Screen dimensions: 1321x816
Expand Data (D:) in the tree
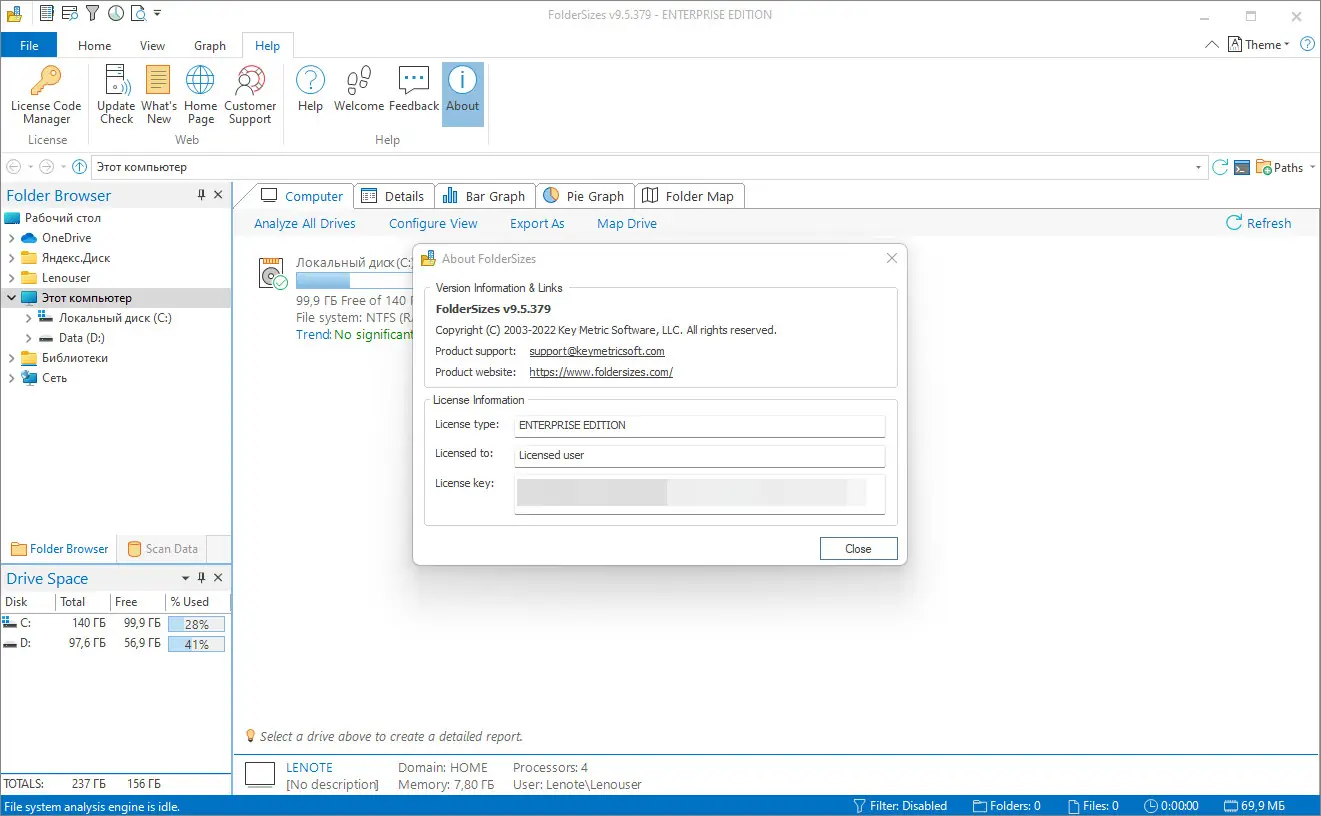29,338
